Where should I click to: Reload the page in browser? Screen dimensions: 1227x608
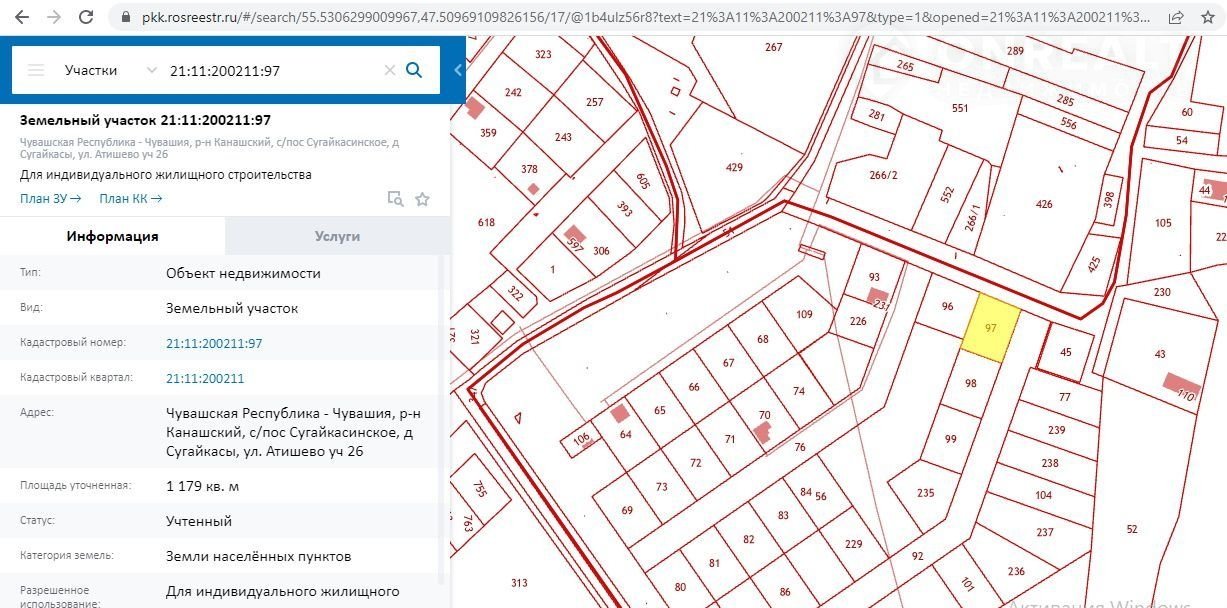click(87, 17)
